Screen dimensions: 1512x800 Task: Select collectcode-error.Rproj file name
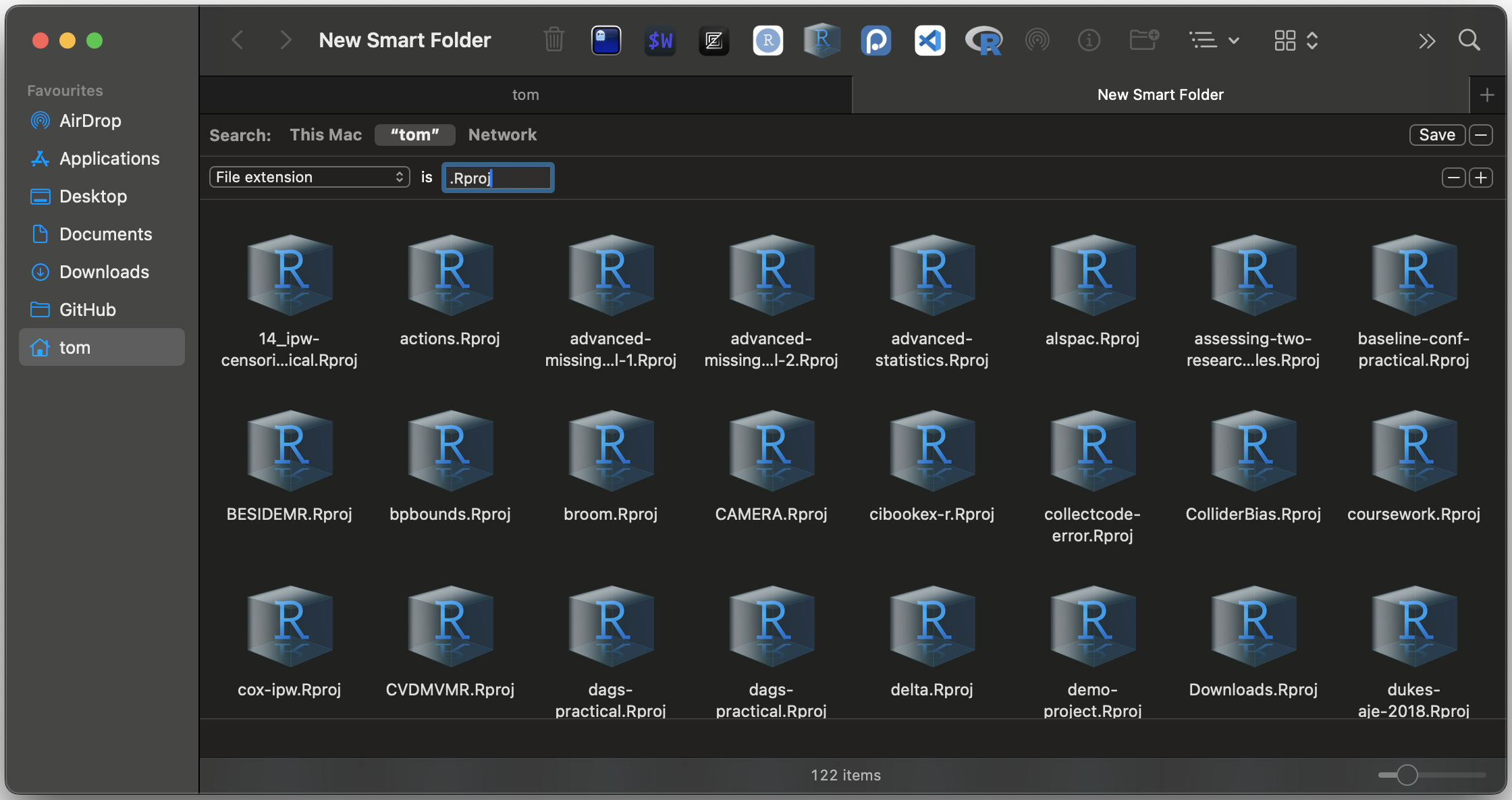pyautogui.click(x=1093, y=525)
